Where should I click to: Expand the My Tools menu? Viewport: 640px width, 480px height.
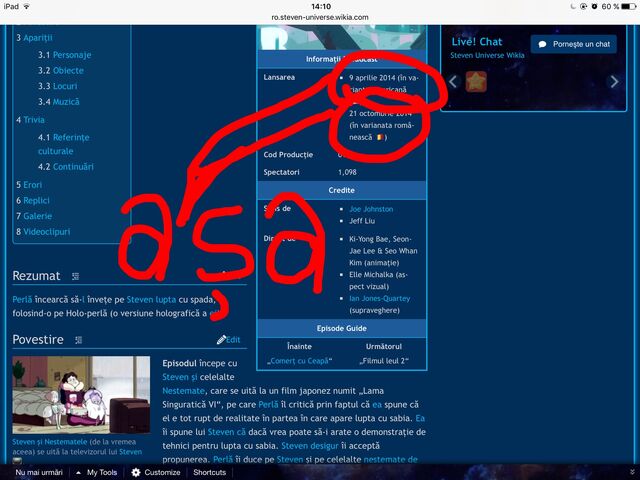97,473
